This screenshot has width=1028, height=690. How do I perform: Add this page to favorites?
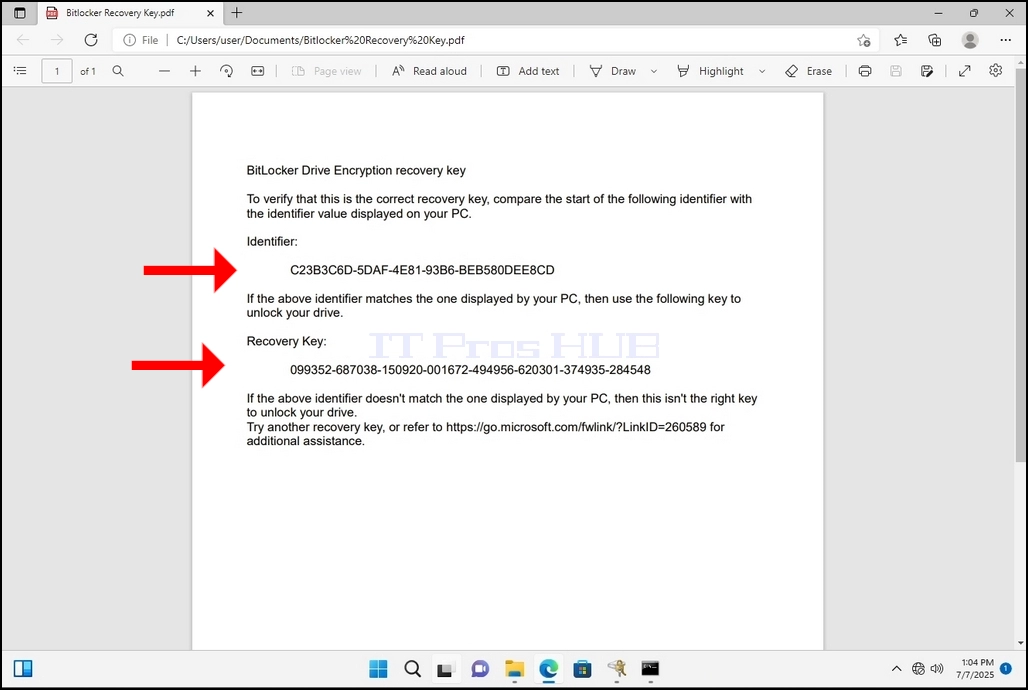pyautogui.click(x=863, y=40)
